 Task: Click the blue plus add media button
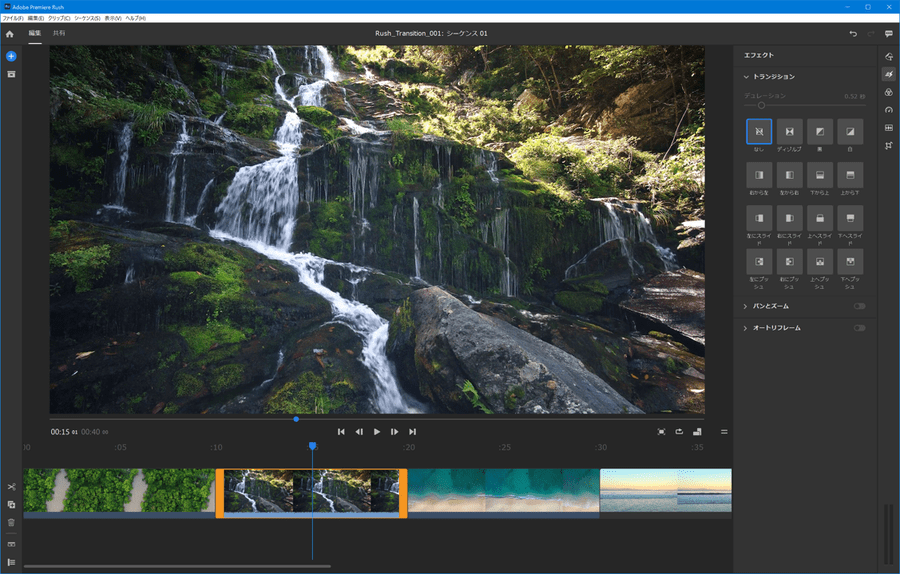tap(11, 56)
